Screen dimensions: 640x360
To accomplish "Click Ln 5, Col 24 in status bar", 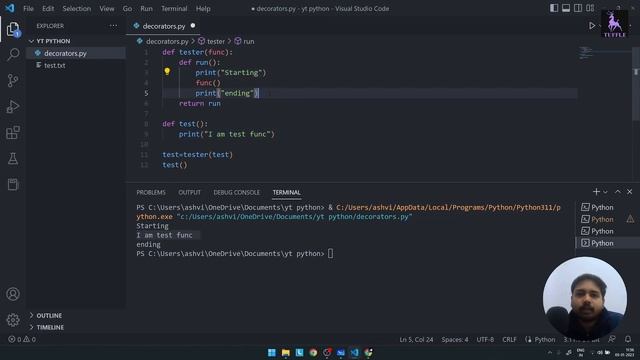I will pyautogui.click(x=416, y=340).
